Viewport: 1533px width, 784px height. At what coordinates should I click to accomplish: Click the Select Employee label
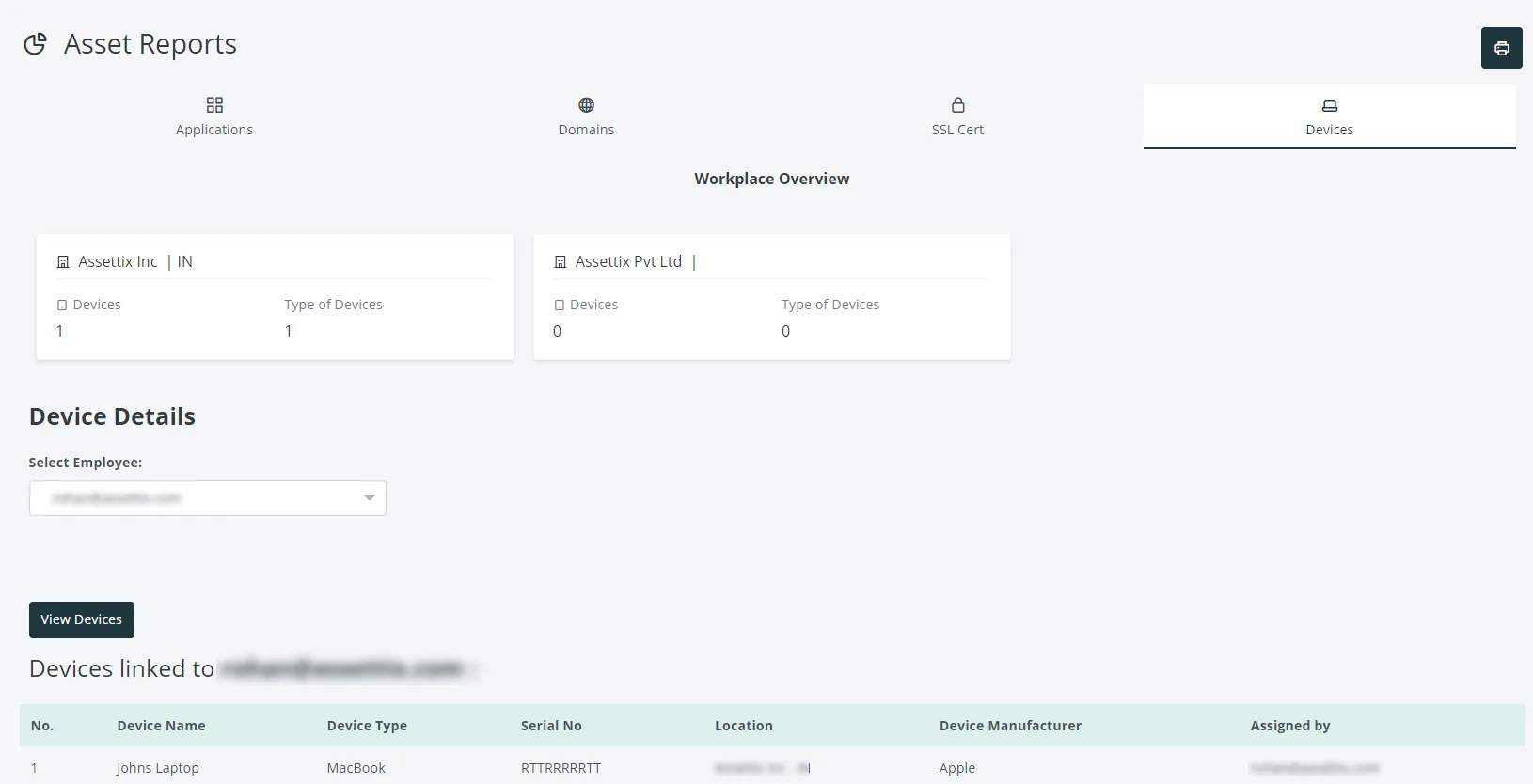86,463
